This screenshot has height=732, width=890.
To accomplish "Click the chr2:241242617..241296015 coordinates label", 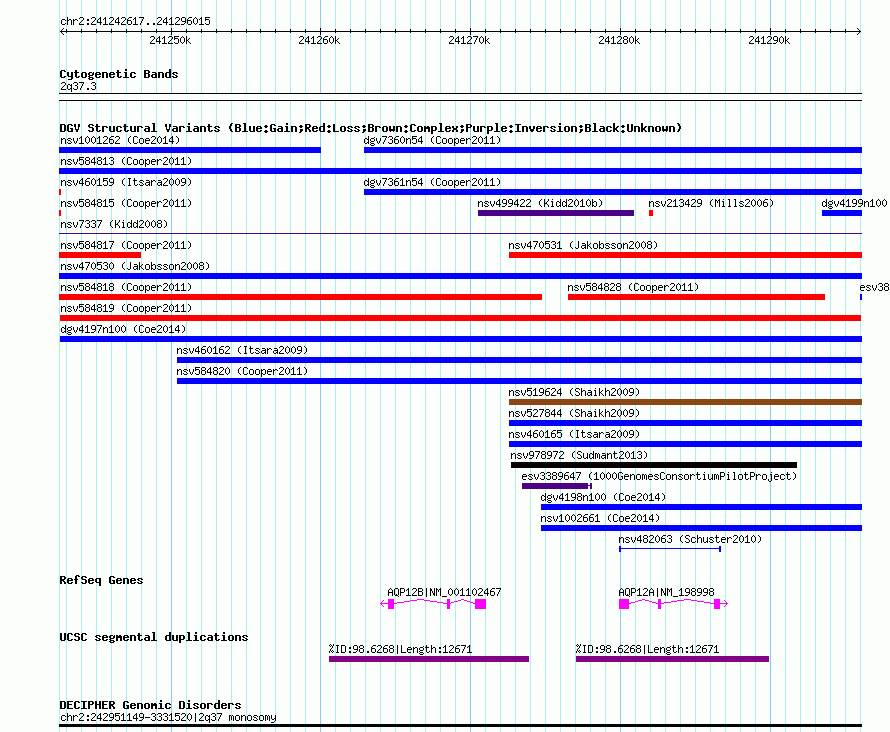I will point(135,21).
